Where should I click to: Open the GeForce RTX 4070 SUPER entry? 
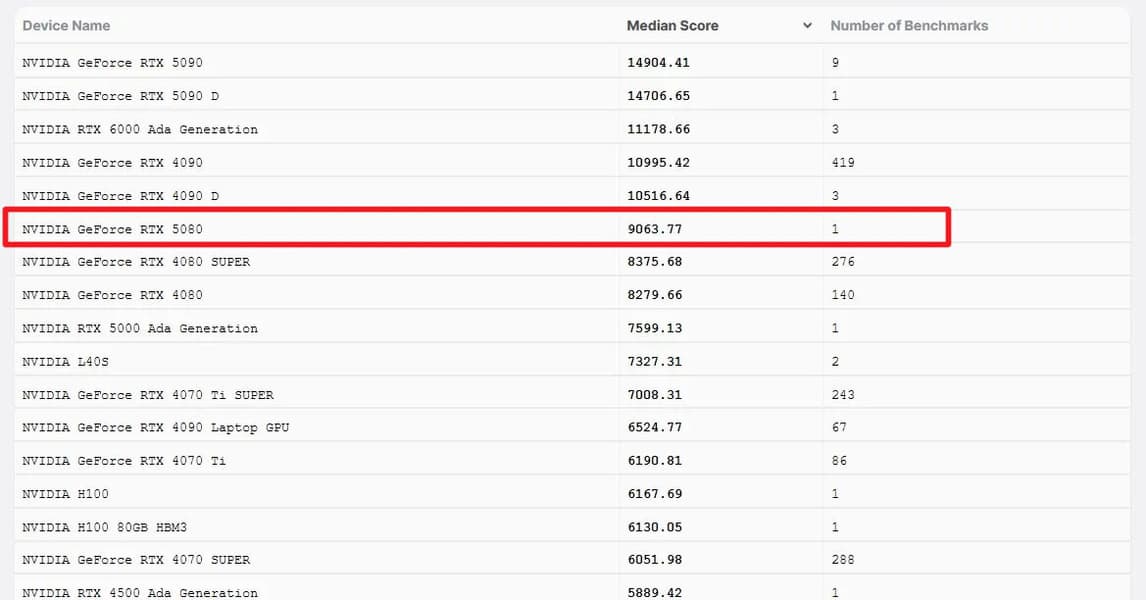pos(136,560)
